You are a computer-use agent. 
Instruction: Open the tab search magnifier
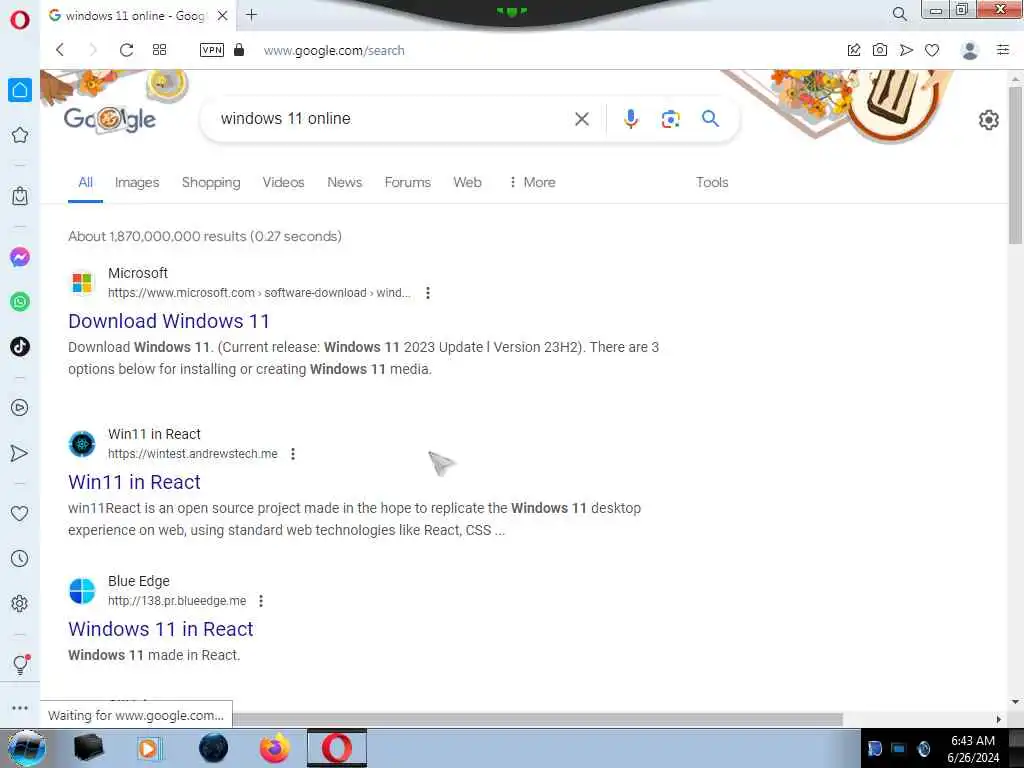point(899,14)
